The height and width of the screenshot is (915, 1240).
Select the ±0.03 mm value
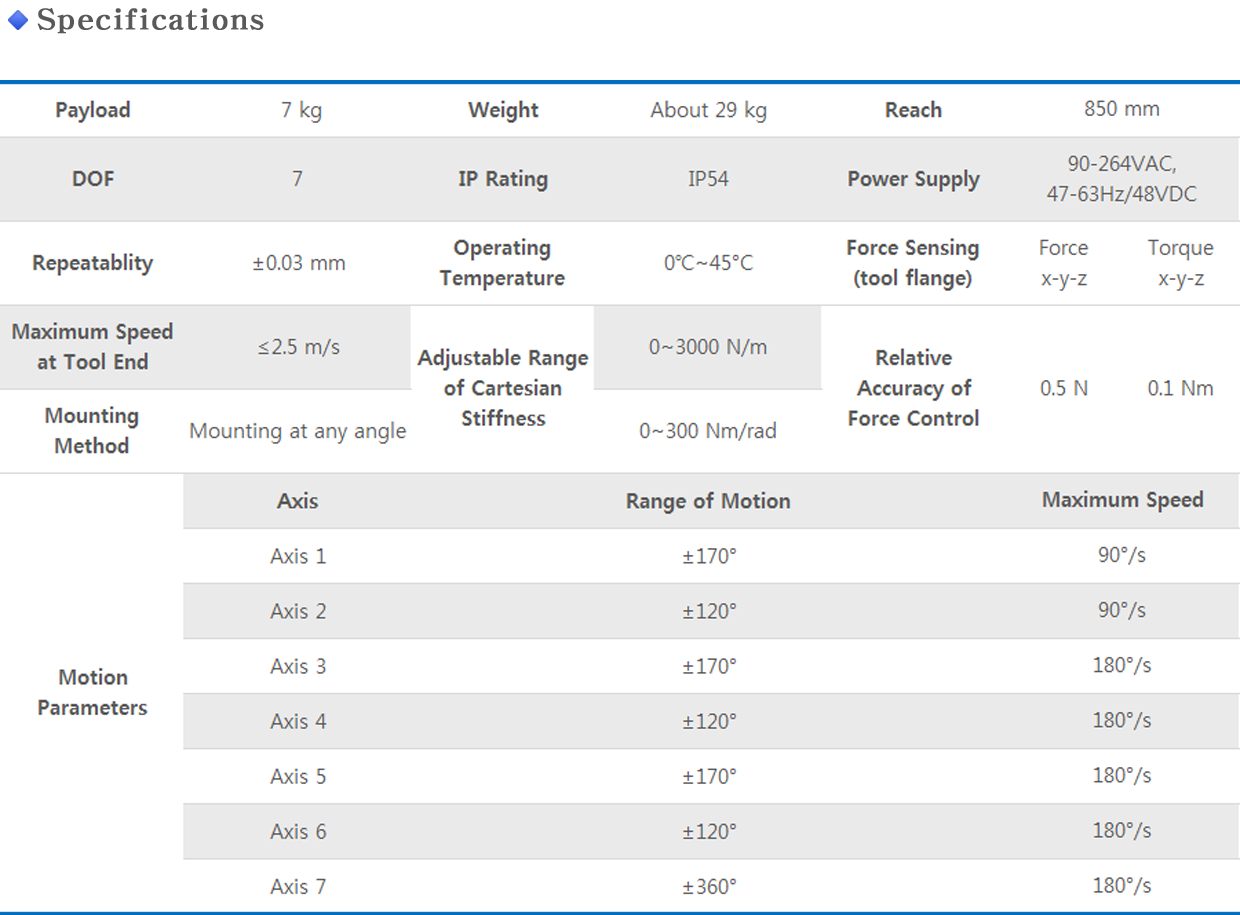pyautogui.click(x=298, y=263)
